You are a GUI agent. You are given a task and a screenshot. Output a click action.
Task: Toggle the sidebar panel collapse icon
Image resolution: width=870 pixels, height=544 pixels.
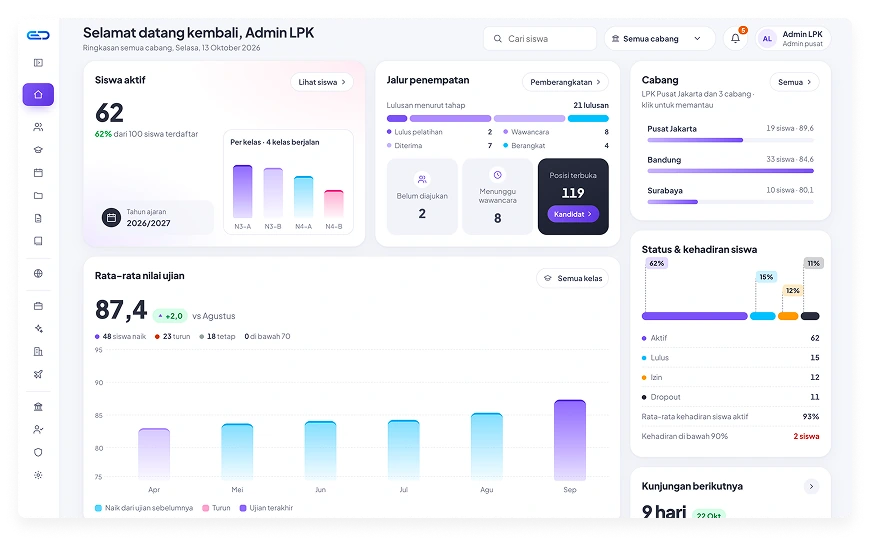(38, 63)
